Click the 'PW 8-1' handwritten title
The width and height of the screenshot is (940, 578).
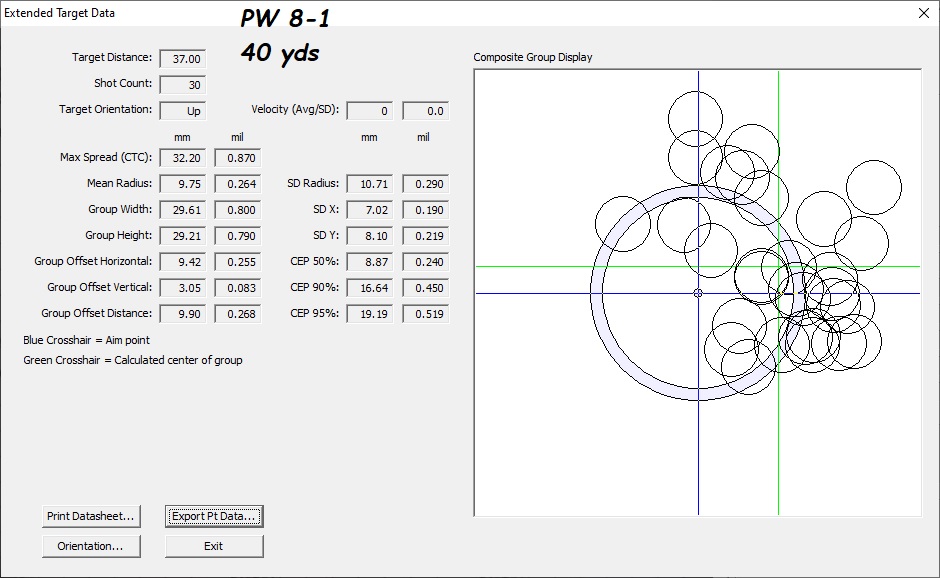285,18
